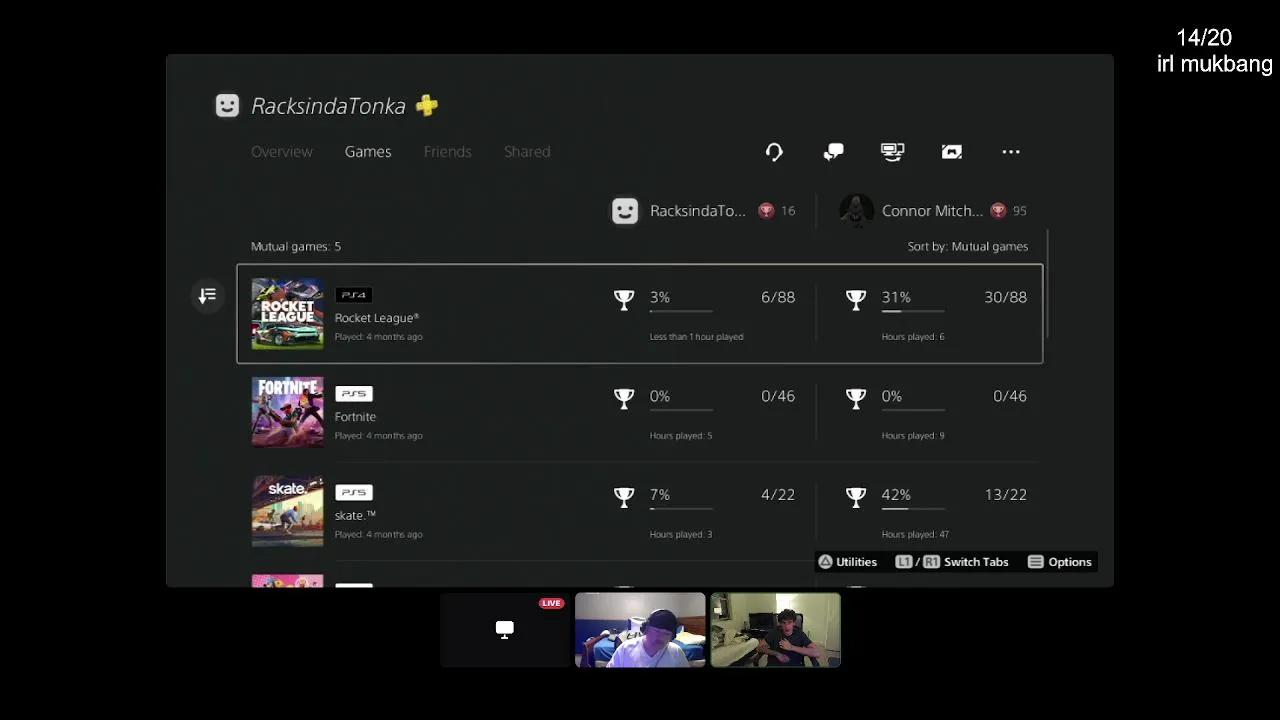Open the three-dot more options menu

pos(1011,152)
